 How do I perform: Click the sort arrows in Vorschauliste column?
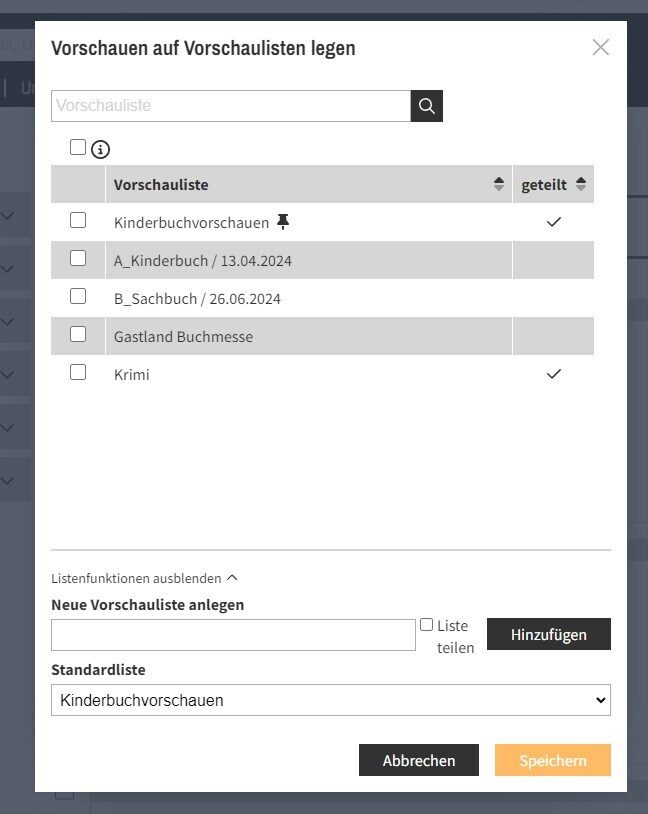[x=499, y=185]
